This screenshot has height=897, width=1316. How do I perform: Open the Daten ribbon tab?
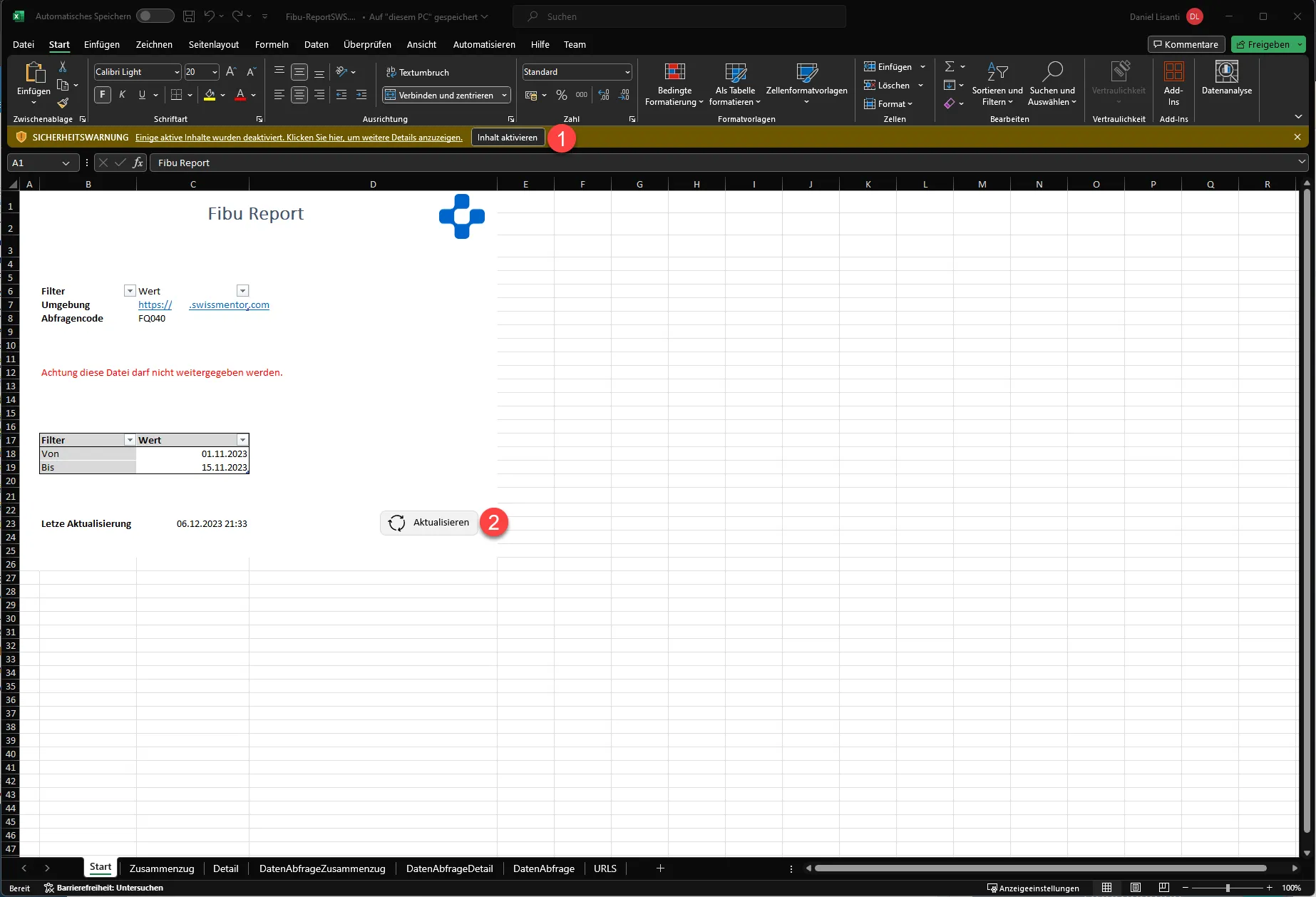click(317, 44)
